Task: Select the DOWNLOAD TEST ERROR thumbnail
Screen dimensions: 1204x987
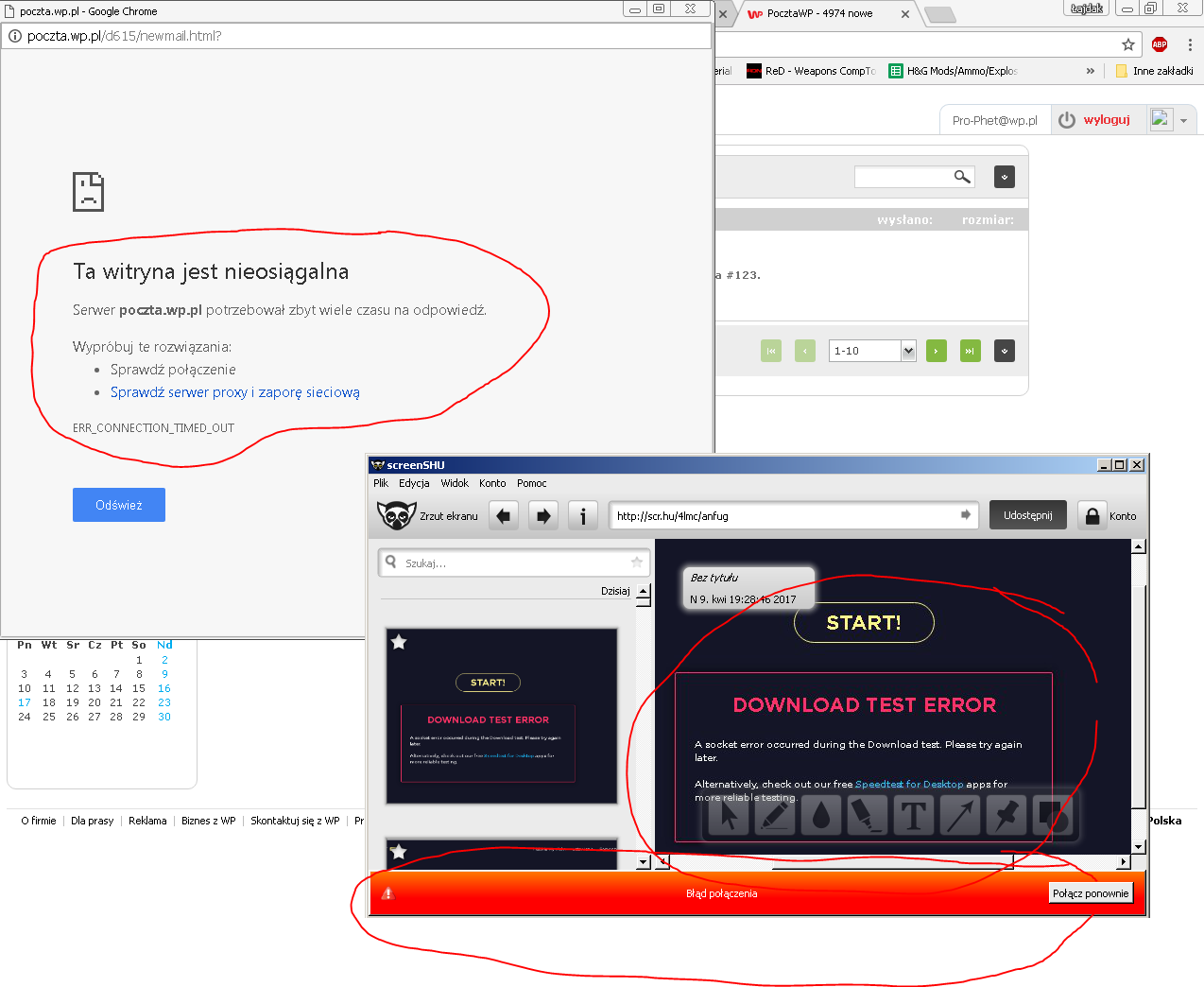Action: tap(502, 717)
